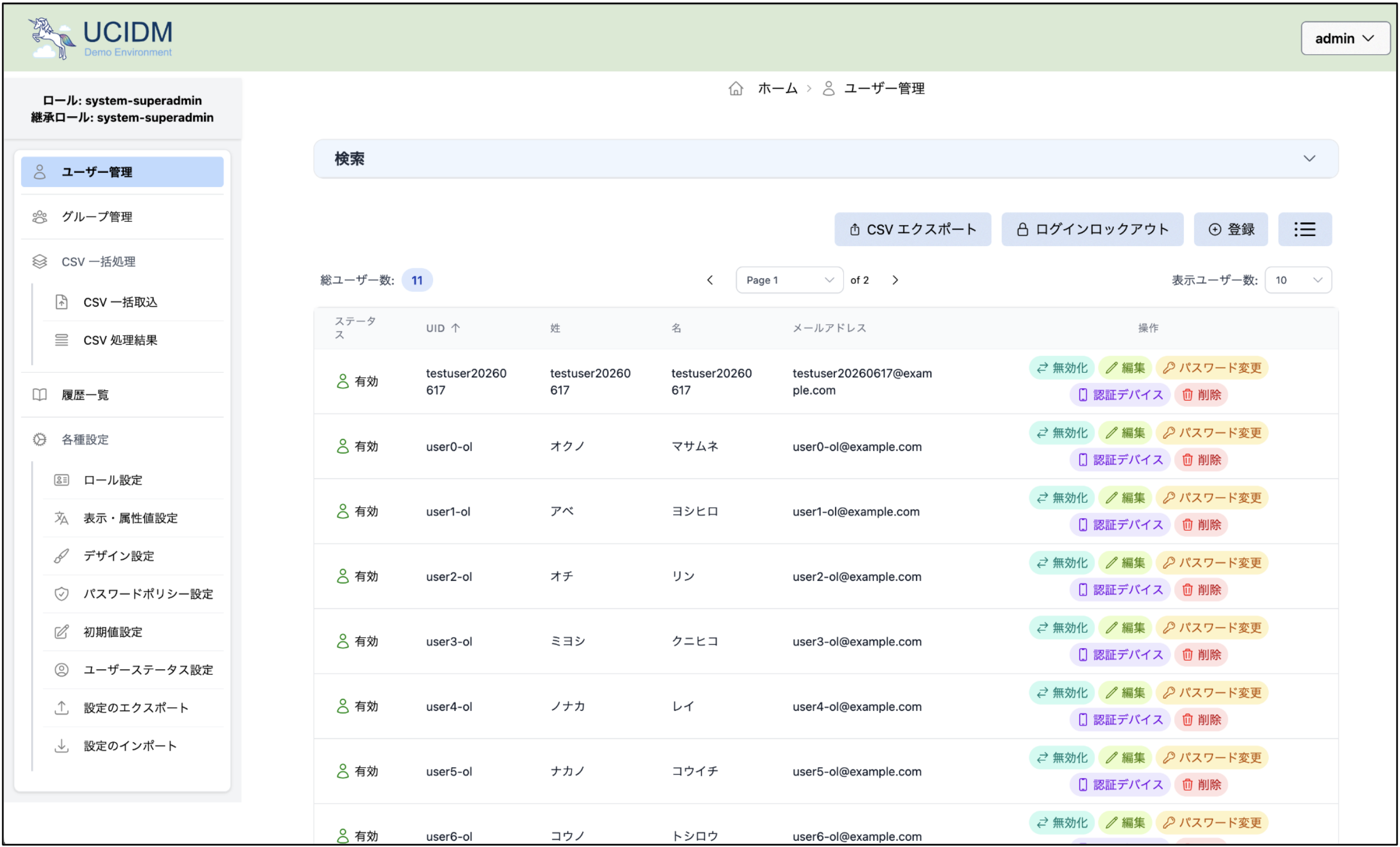This screenshot has height=847, width=1400.
Task: Edit user0-ol
Action: pos(1125,433)
